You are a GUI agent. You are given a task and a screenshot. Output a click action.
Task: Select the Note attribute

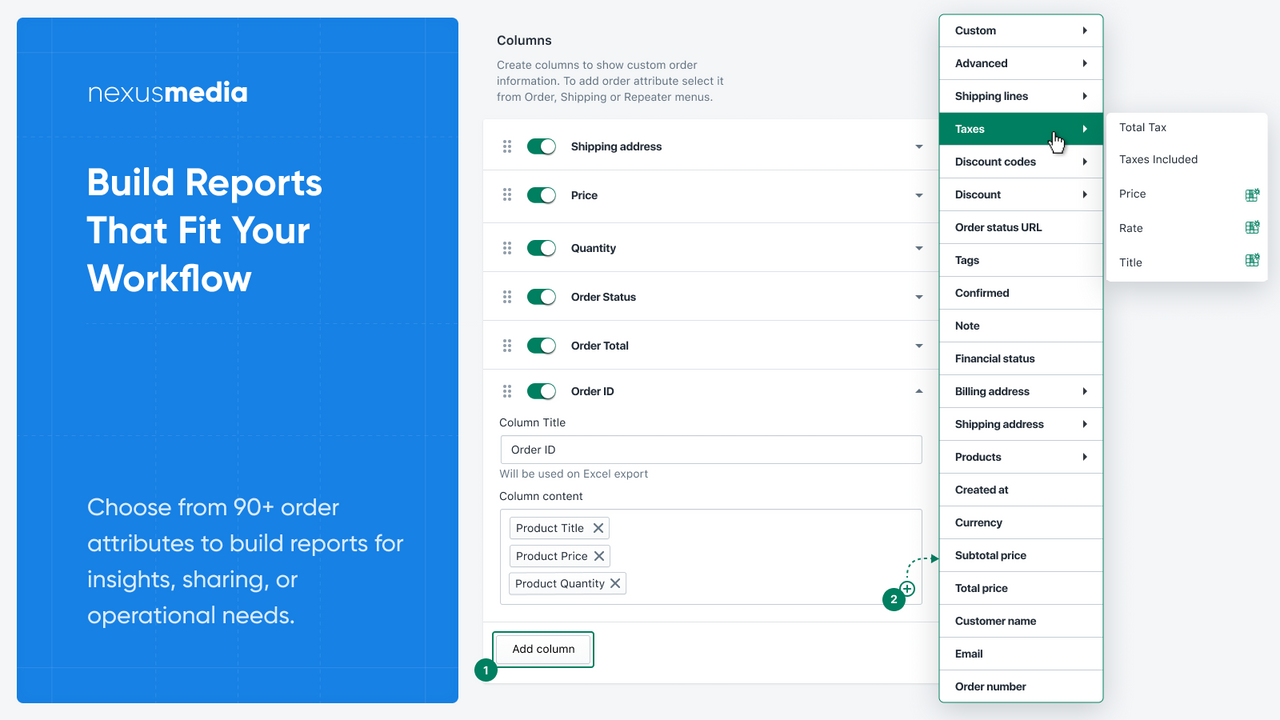click(x=1021, y=326)
